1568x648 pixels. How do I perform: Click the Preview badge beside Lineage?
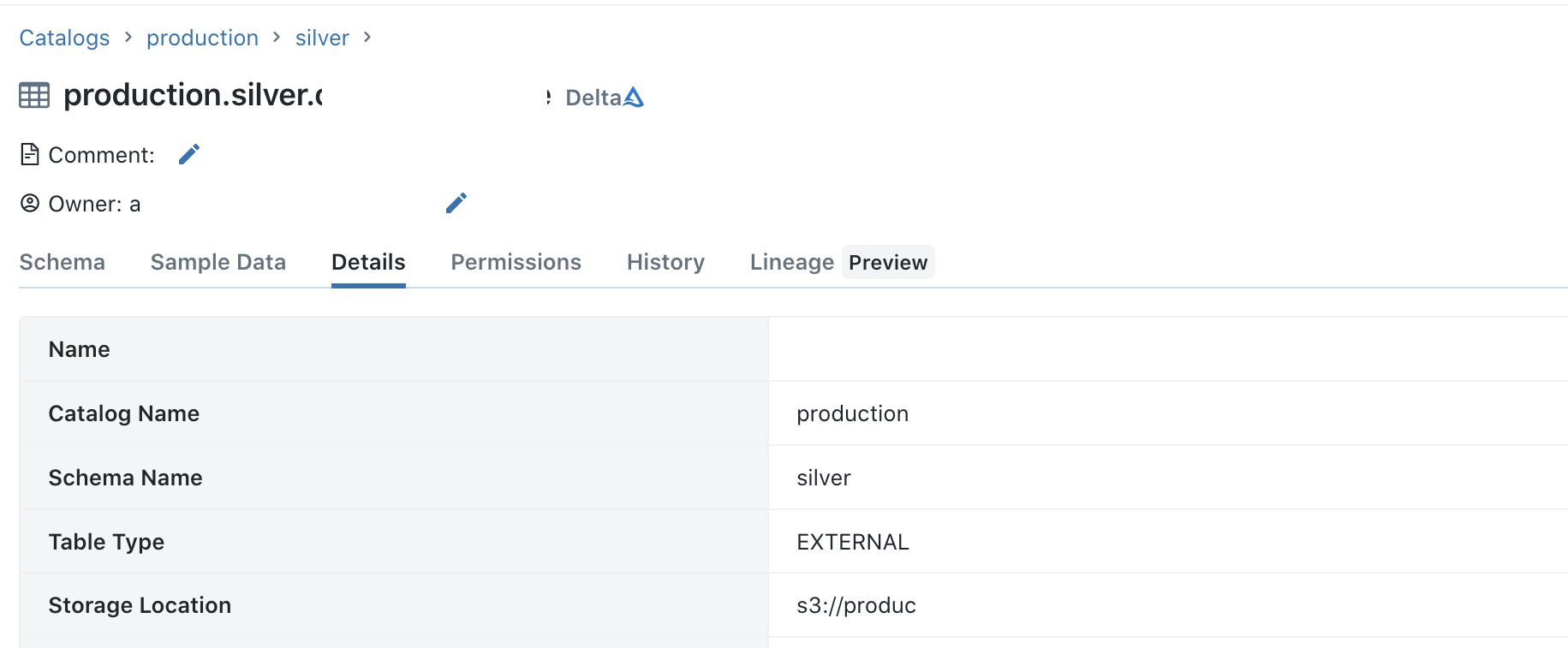pos(888,262)
